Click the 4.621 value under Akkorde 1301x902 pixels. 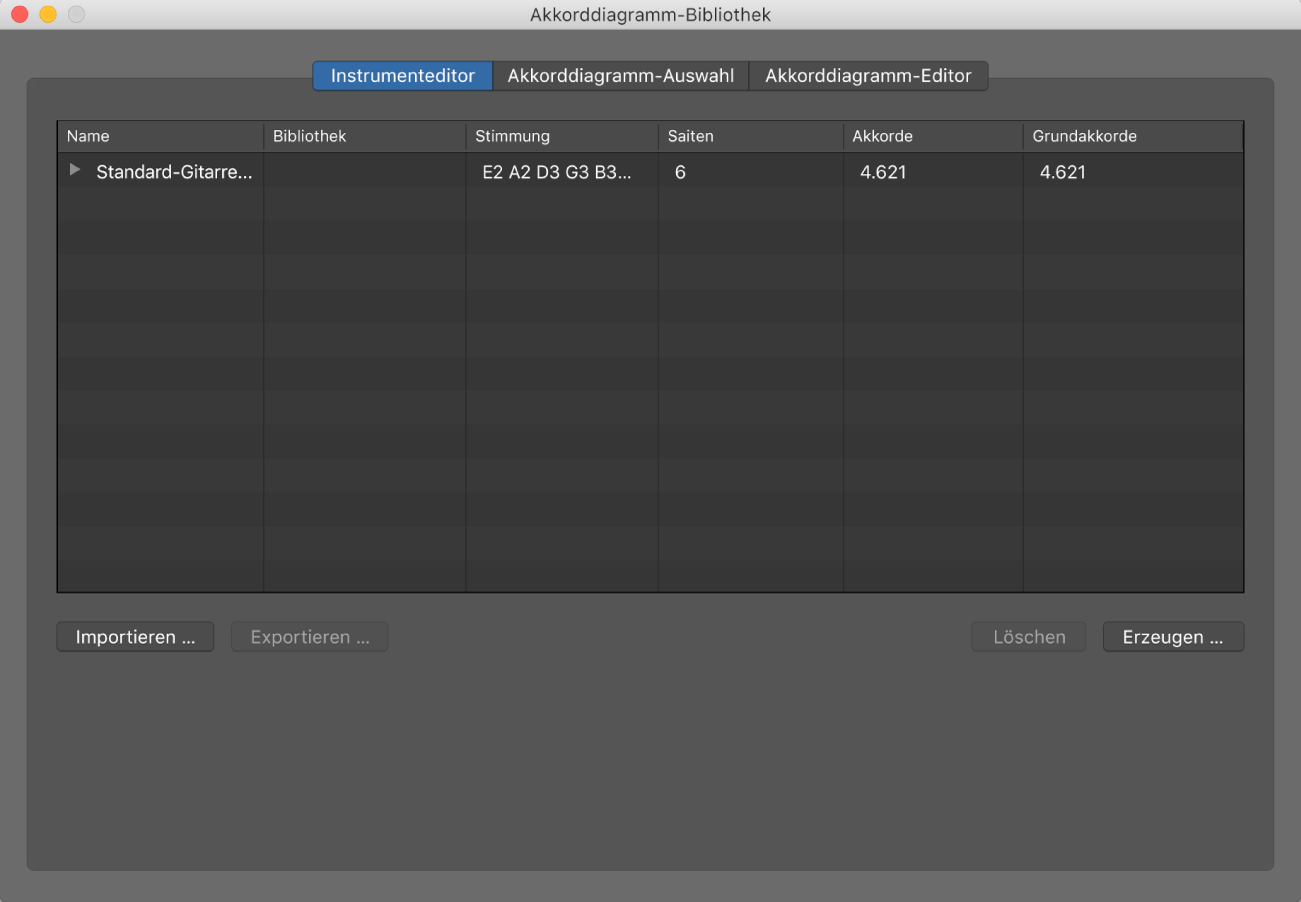883,172
